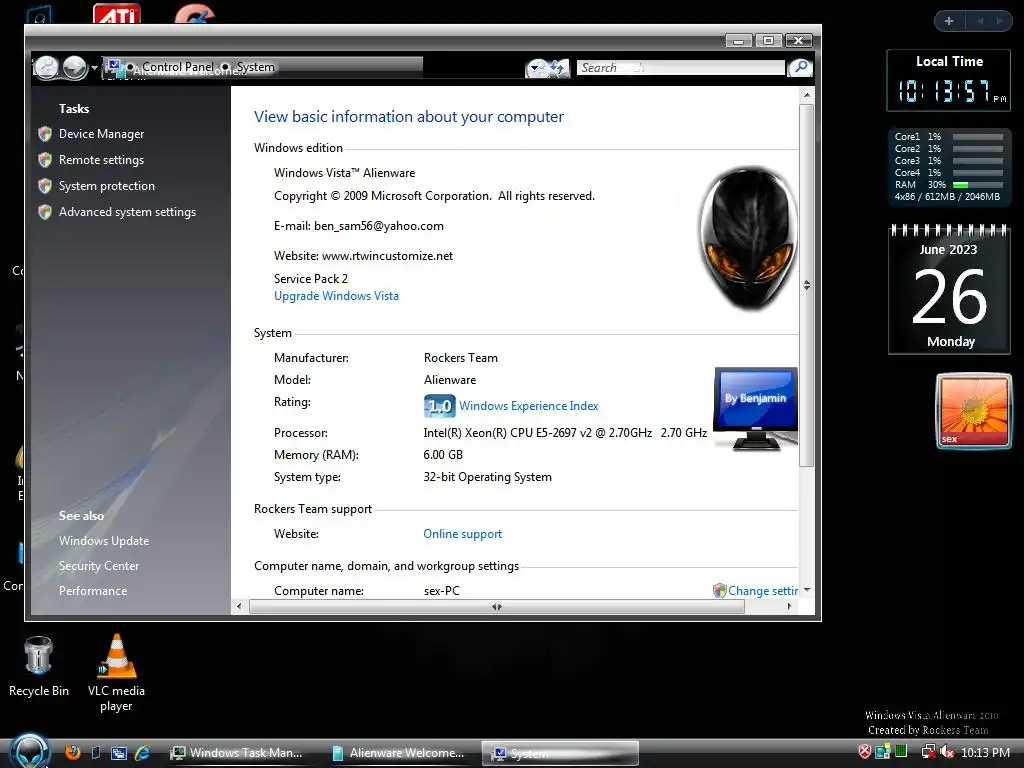This screenshot has height=768, width=1024.
Task: Click the Windows Sidebar tray icon
Action: click(882, 752)
